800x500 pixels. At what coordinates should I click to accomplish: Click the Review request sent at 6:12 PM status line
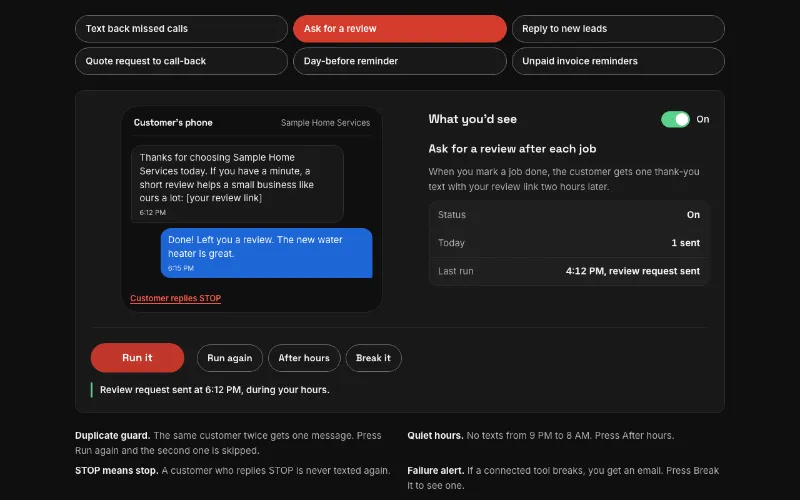(215, 390)
